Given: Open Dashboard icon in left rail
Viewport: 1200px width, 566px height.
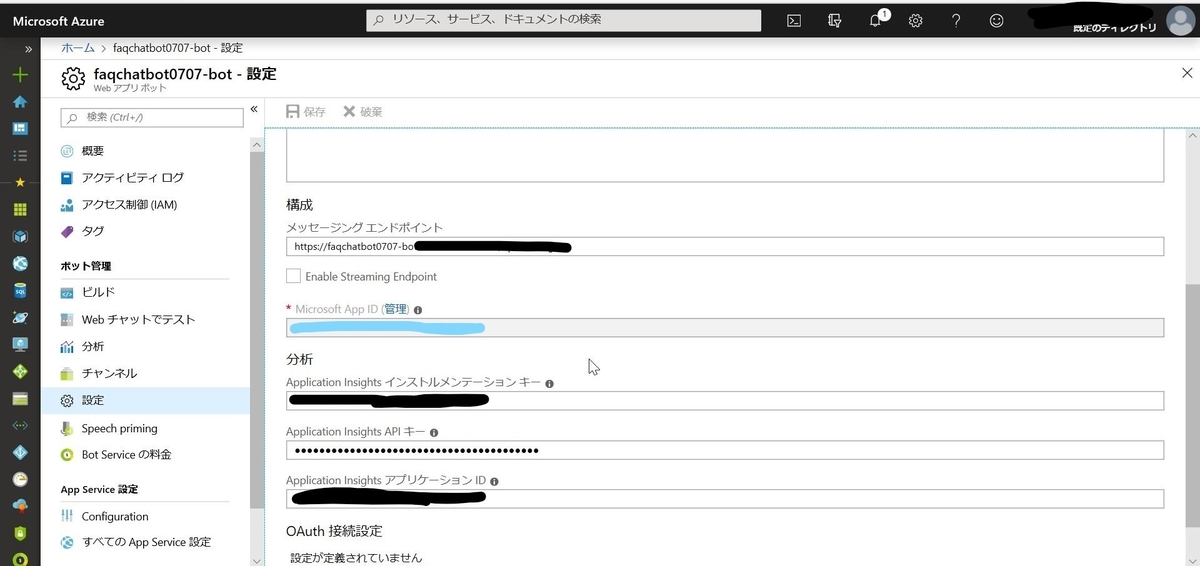Looking at the screenshot, I should pyautogui.click(x=20, y=129).
